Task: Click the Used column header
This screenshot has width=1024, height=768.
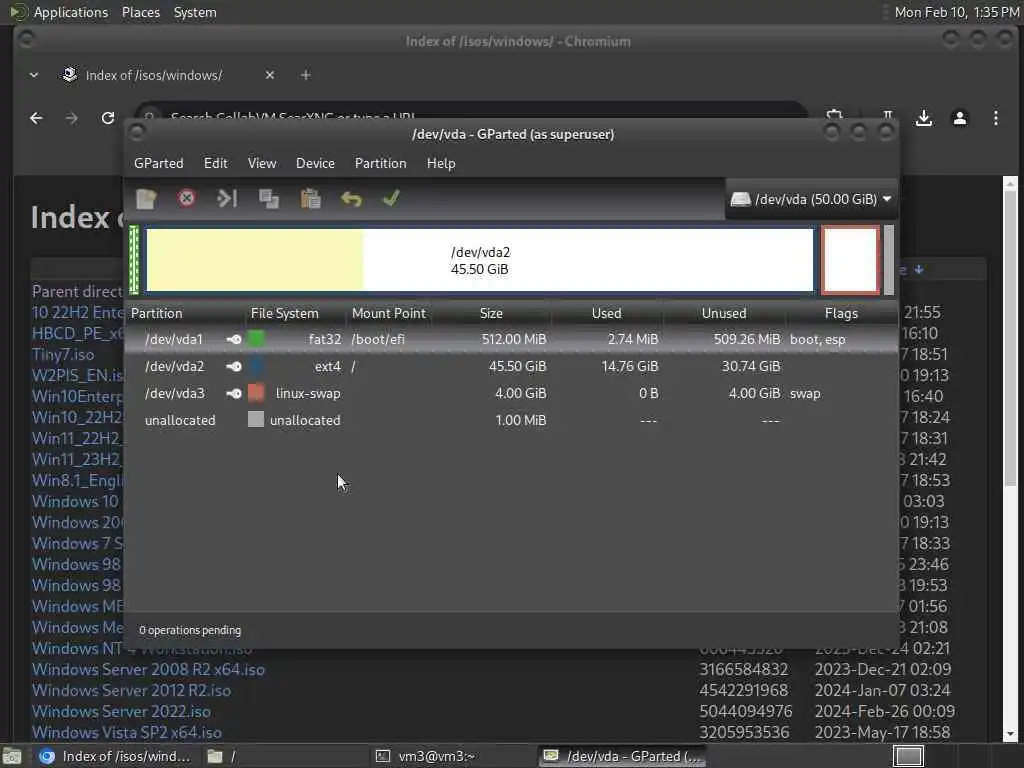Action: point(607,313)
